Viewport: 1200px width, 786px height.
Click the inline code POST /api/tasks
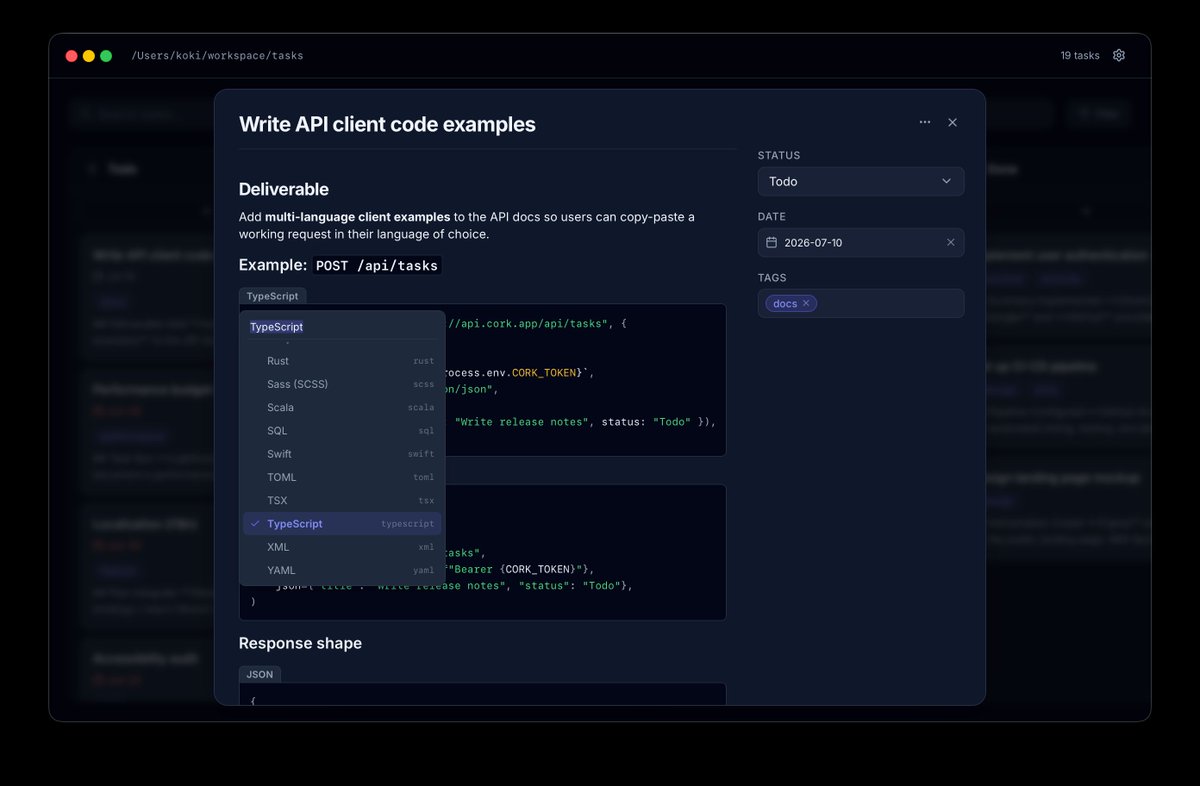tap(377, 265)
